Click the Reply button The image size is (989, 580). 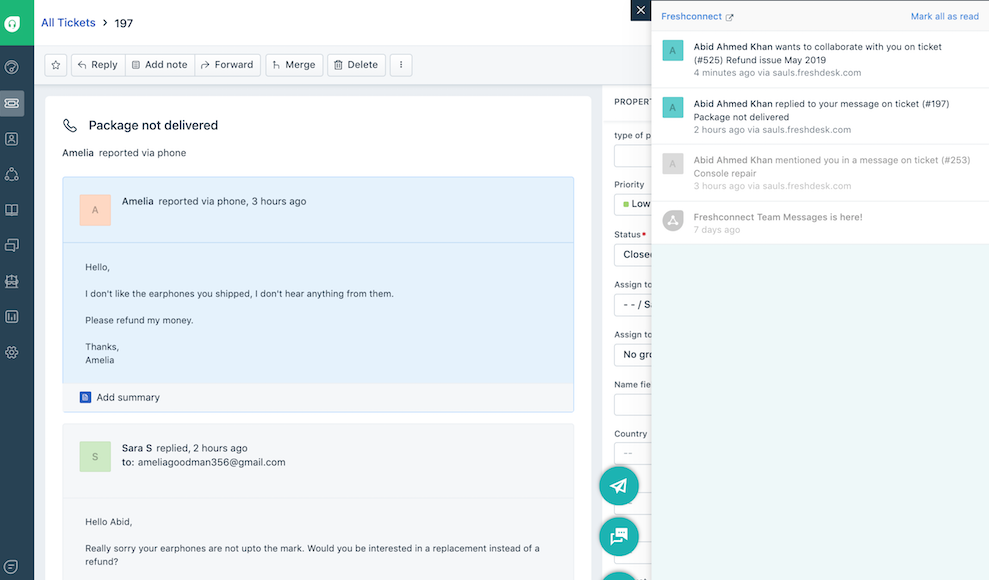98,65
